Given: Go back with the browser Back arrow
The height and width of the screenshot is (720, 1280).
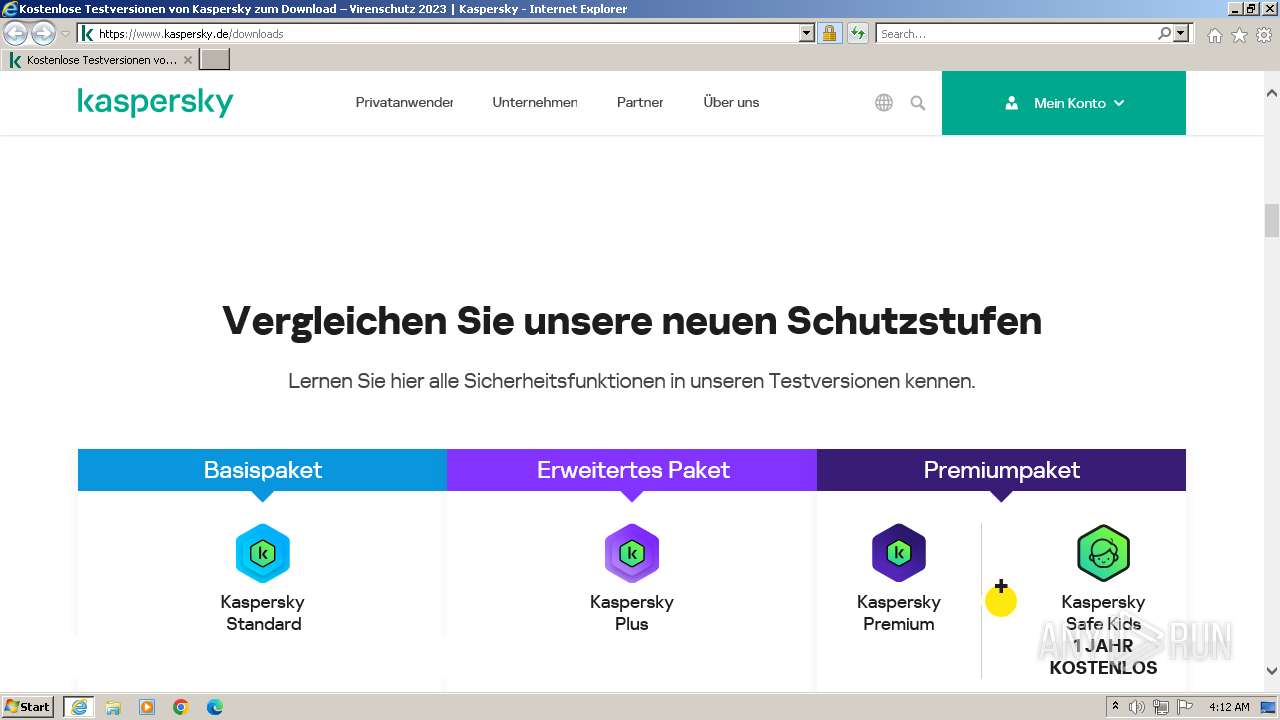Looking at the screenshot, I should click(x=15, y=33).
